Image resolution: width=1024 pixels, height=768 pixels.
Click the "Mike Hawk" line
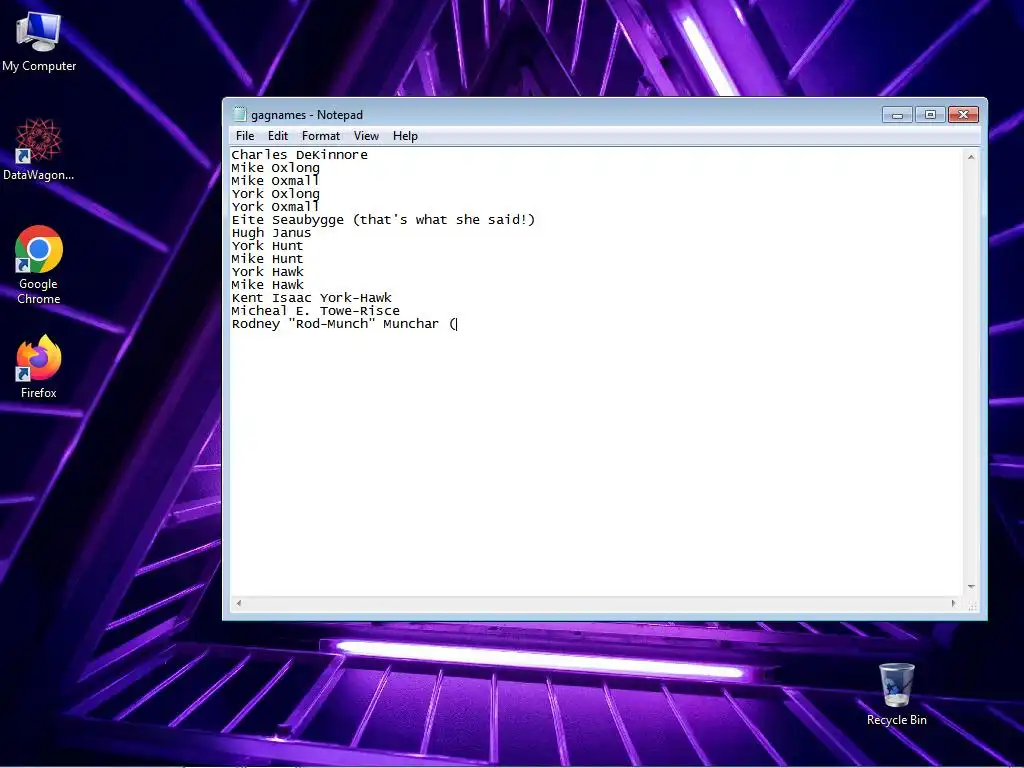point(267,285)
